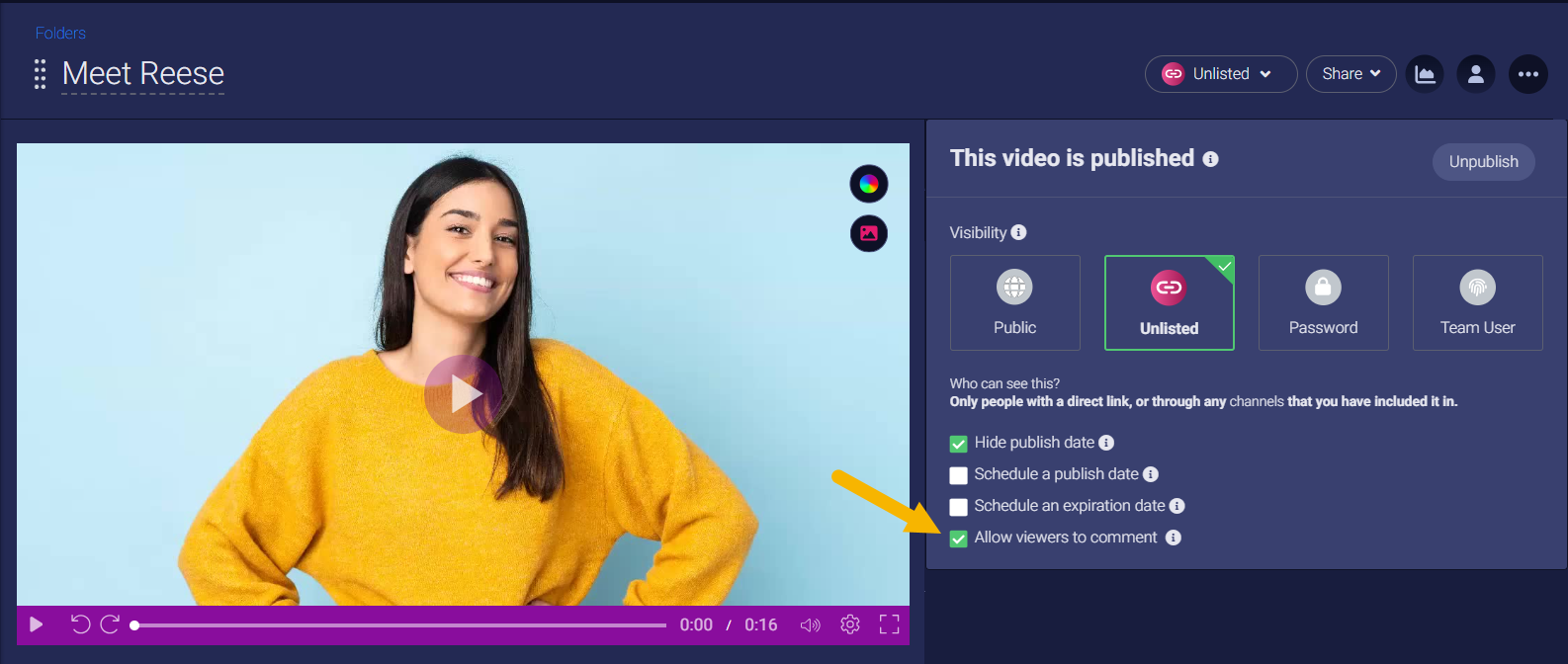Open the player settings gear
Image resolution: width=1568 pixels, height=664 pixels.
click(x=850, y=624)
